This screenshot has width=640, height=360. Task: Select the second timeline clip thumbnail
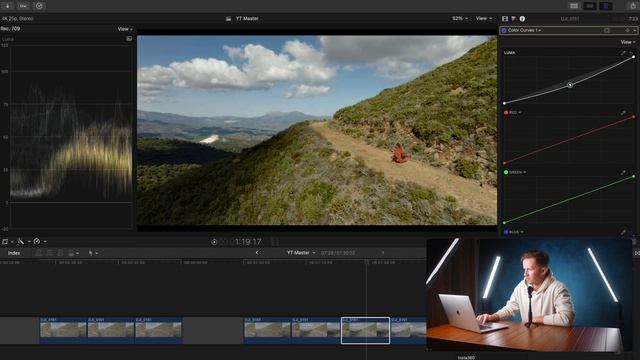(x=111, y=330)
